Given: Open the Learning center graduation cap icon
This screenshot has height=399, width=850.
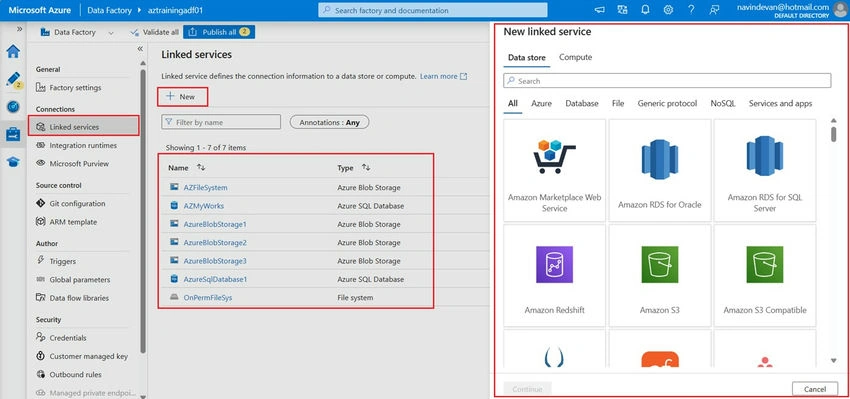Looking at the screenshot, I should (x=13, y=162).
